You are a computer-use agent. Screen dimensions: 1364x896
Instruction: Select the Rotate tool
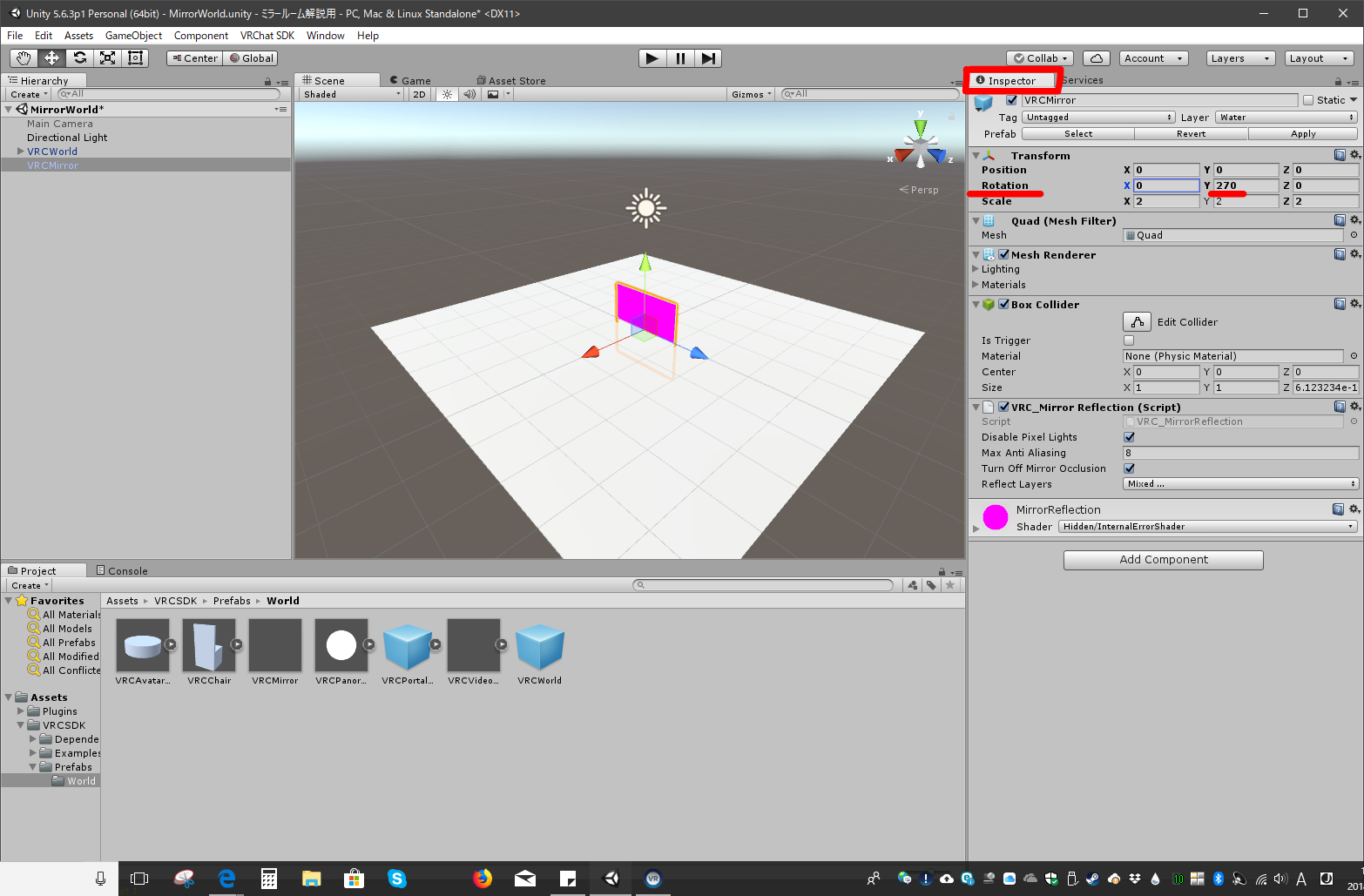pos(79,58)
